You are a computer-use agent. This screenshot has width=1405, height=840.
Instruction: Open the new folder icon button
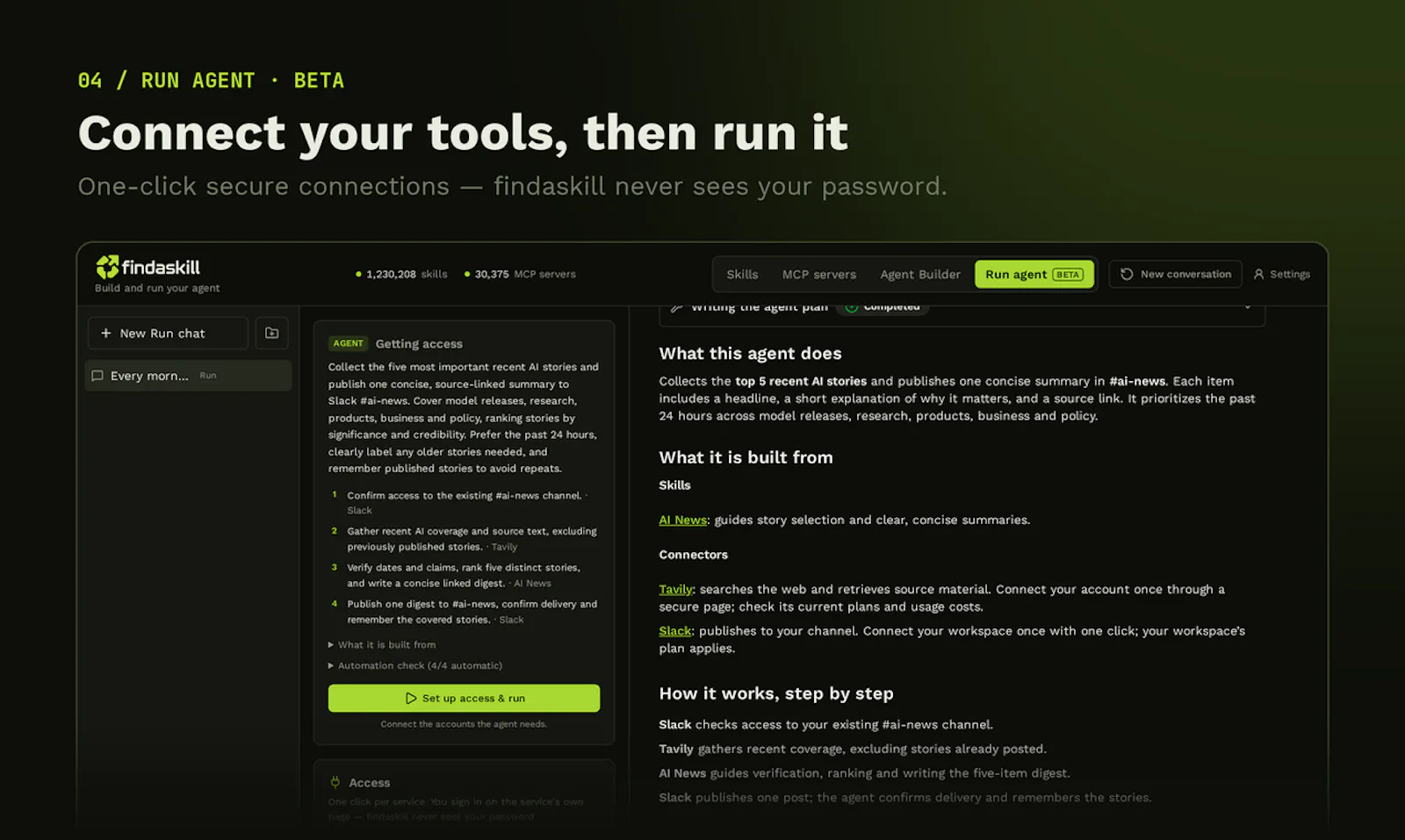(x=272, y=334)
